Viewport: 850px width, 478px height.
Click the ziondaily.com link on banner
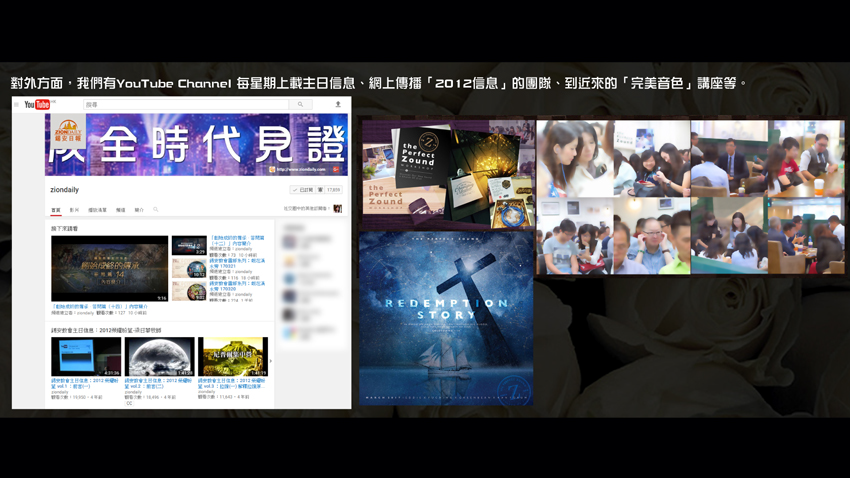[301, 170]
